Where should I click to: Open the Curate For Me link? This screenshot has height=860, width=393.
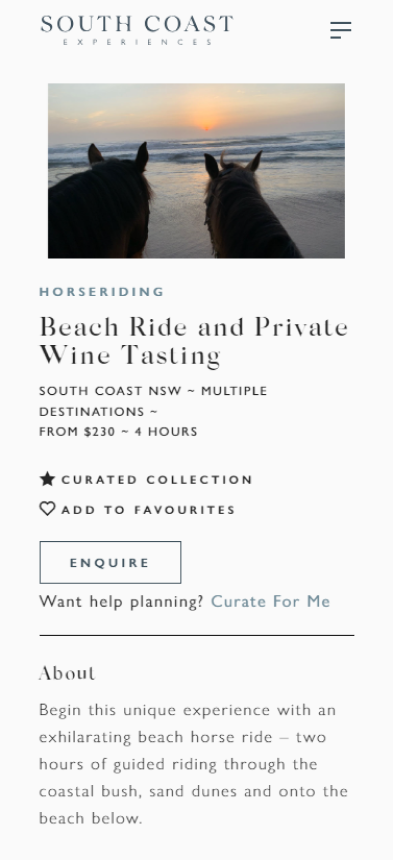(x=270, y=601)
